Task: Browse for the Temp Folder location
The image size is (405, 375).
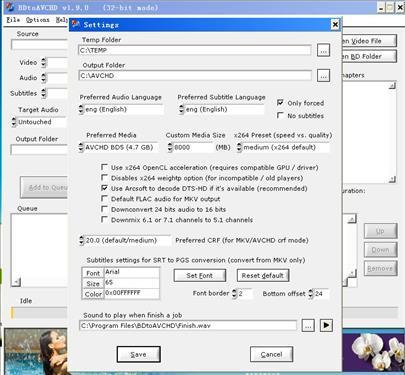Action: [x=323, y=51]
